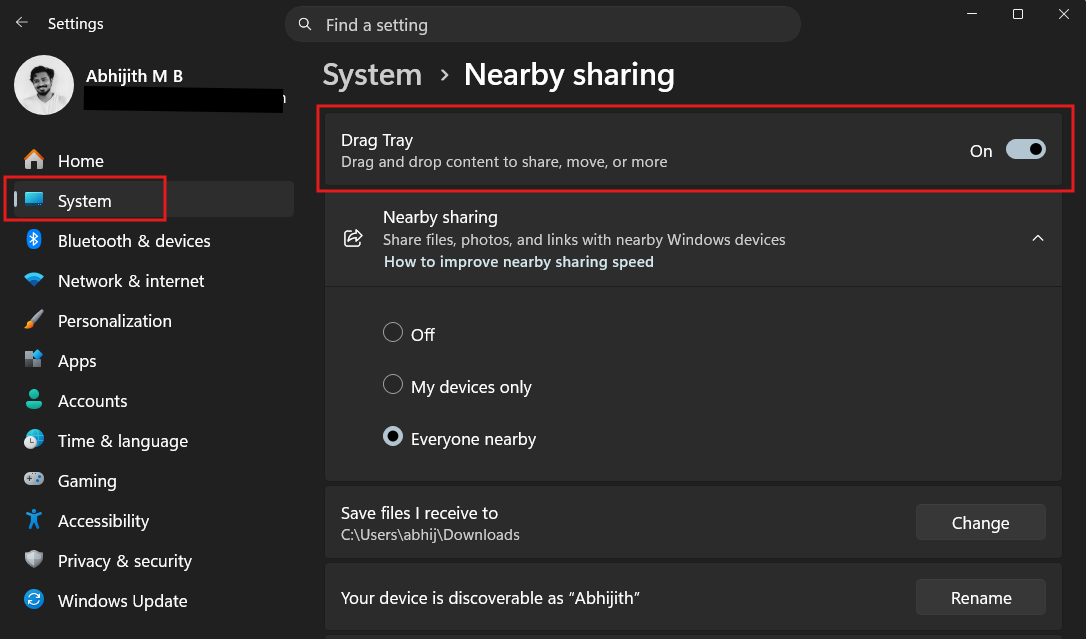
Task: Select System in the sidebar
Action: point(85,199)
